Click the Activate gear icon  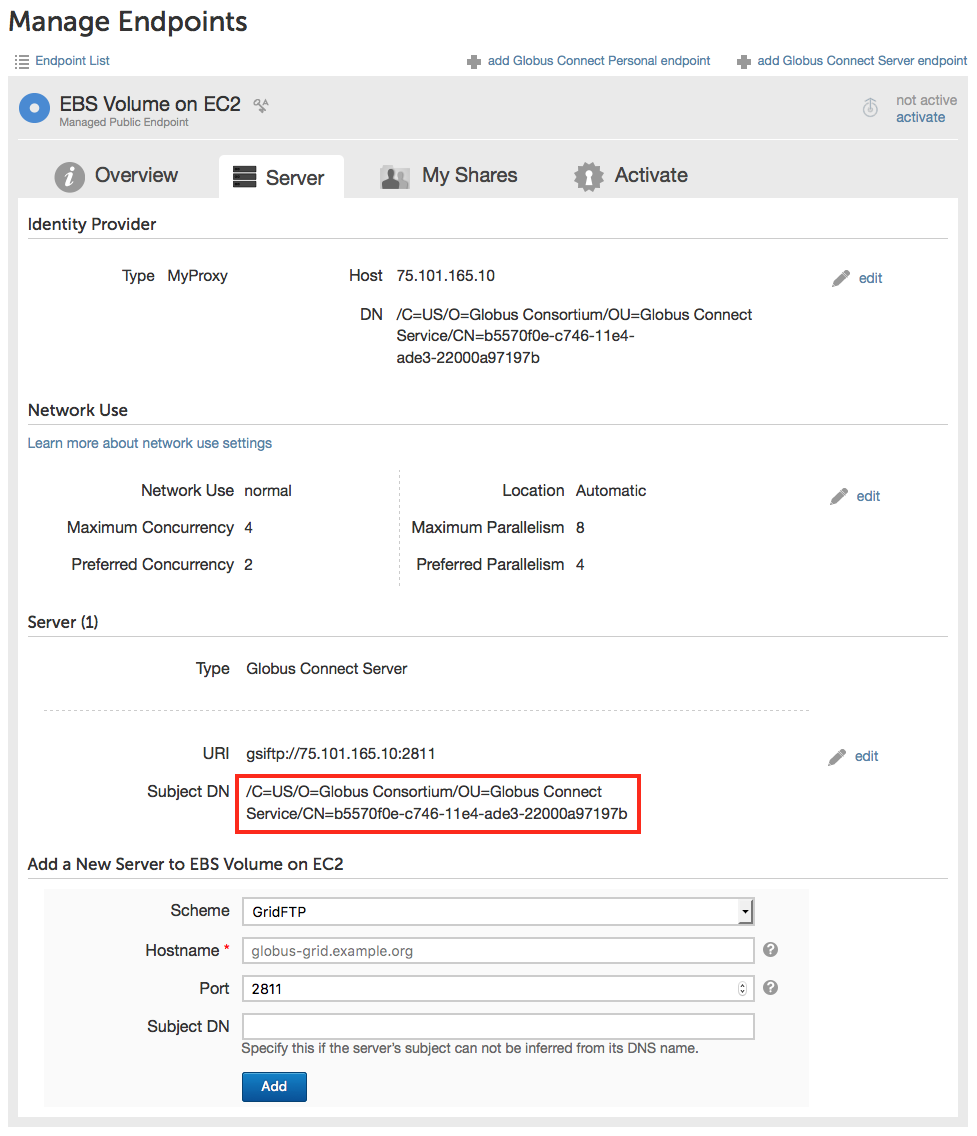[588, 177]
